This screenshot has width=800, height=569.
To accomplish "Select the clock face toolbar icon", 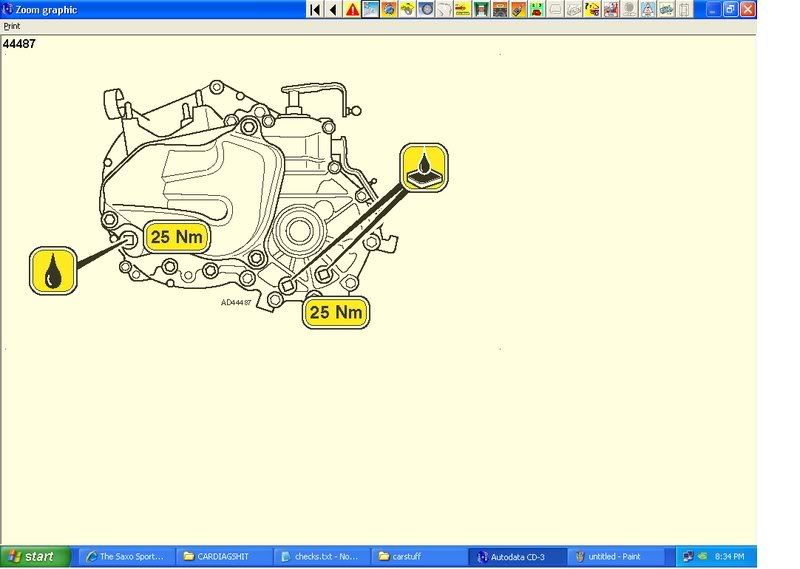I will (427, 9).
